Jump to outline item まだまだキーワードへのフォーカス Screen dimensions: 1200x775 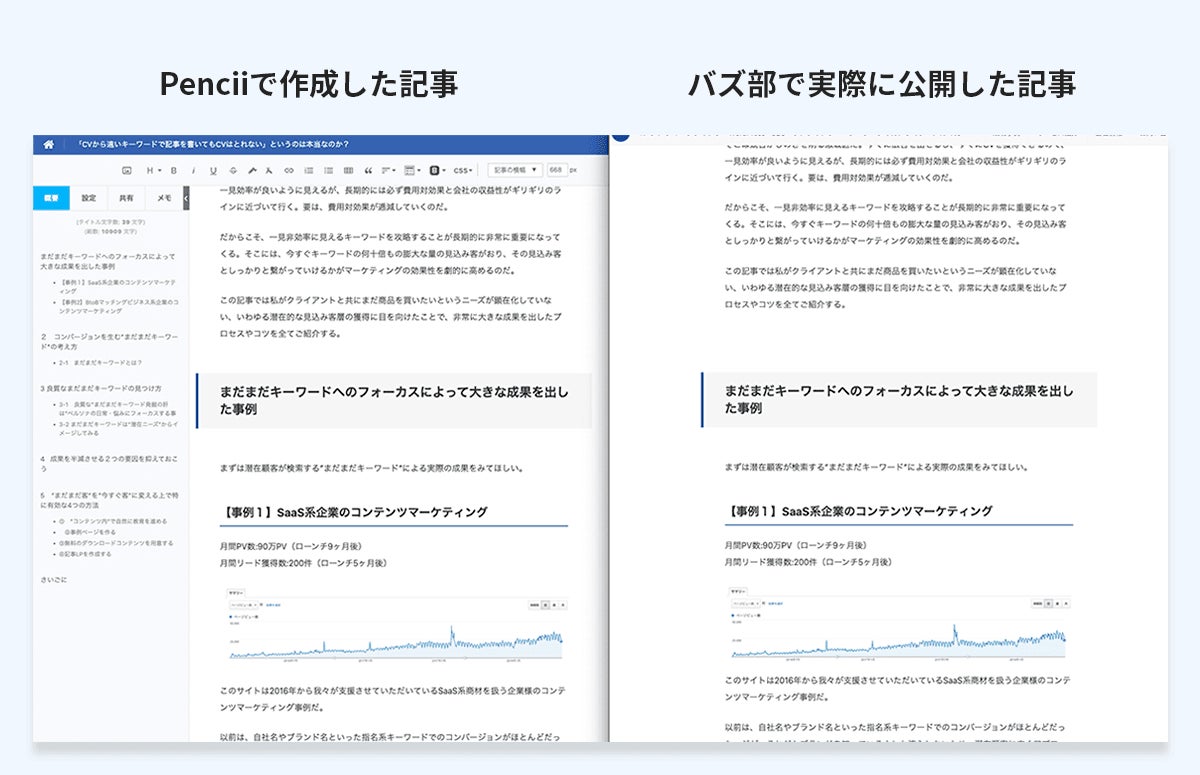coord(107,262)
